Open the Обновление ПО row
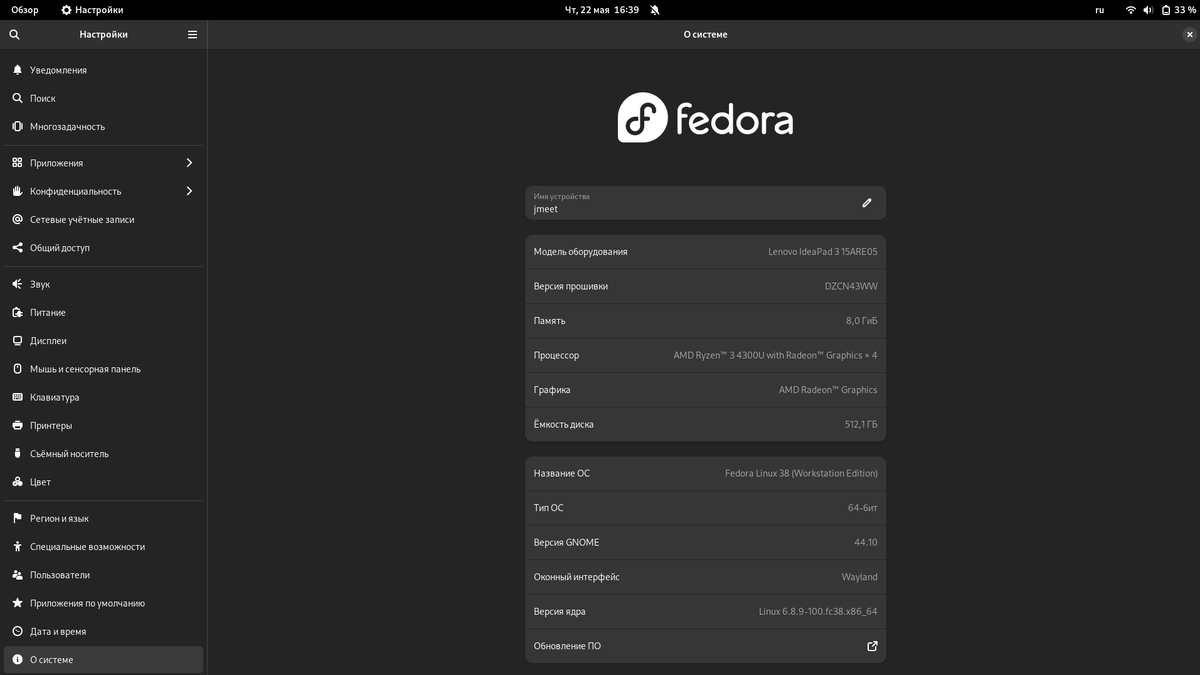 point(705,646)
